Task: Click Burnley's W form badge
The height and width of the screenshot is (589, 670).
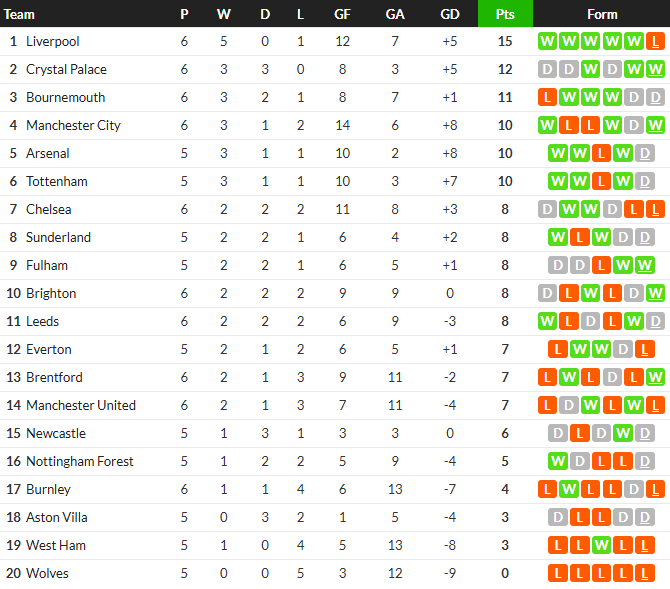Action: point(569,490)
